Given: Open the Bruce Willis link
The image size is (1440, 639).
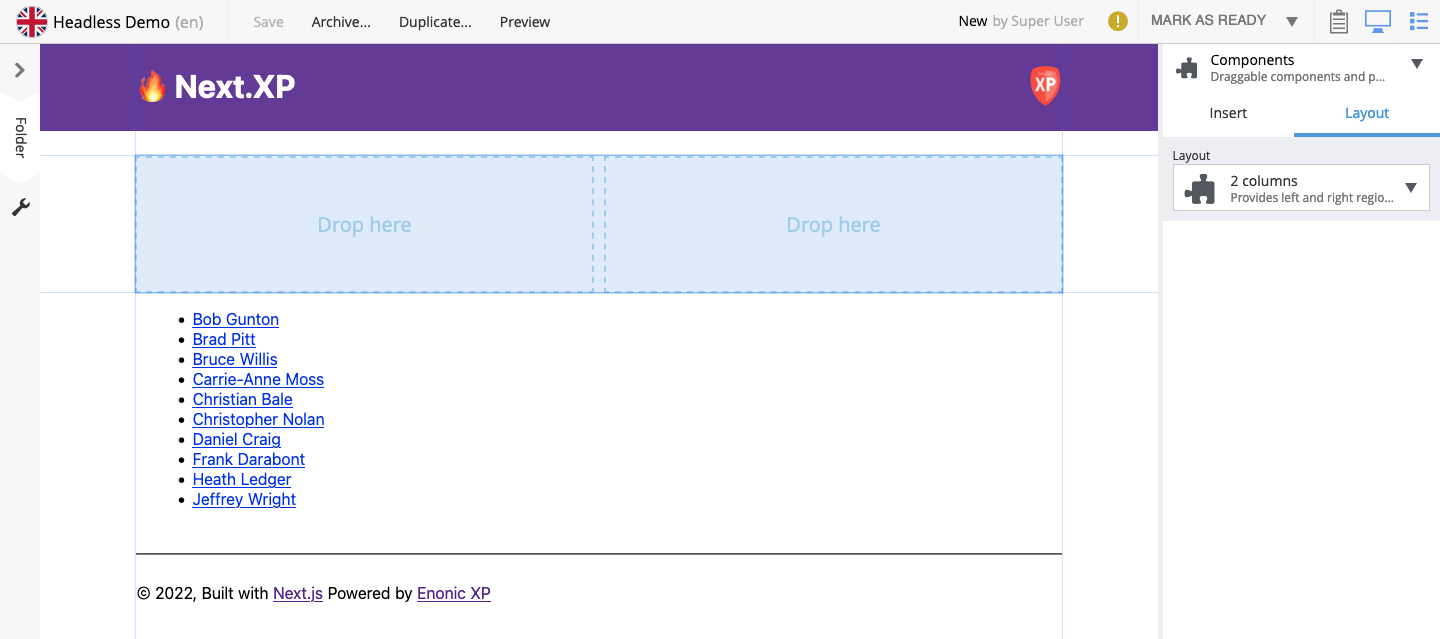Looking at the screenshot, I should 235,359.
